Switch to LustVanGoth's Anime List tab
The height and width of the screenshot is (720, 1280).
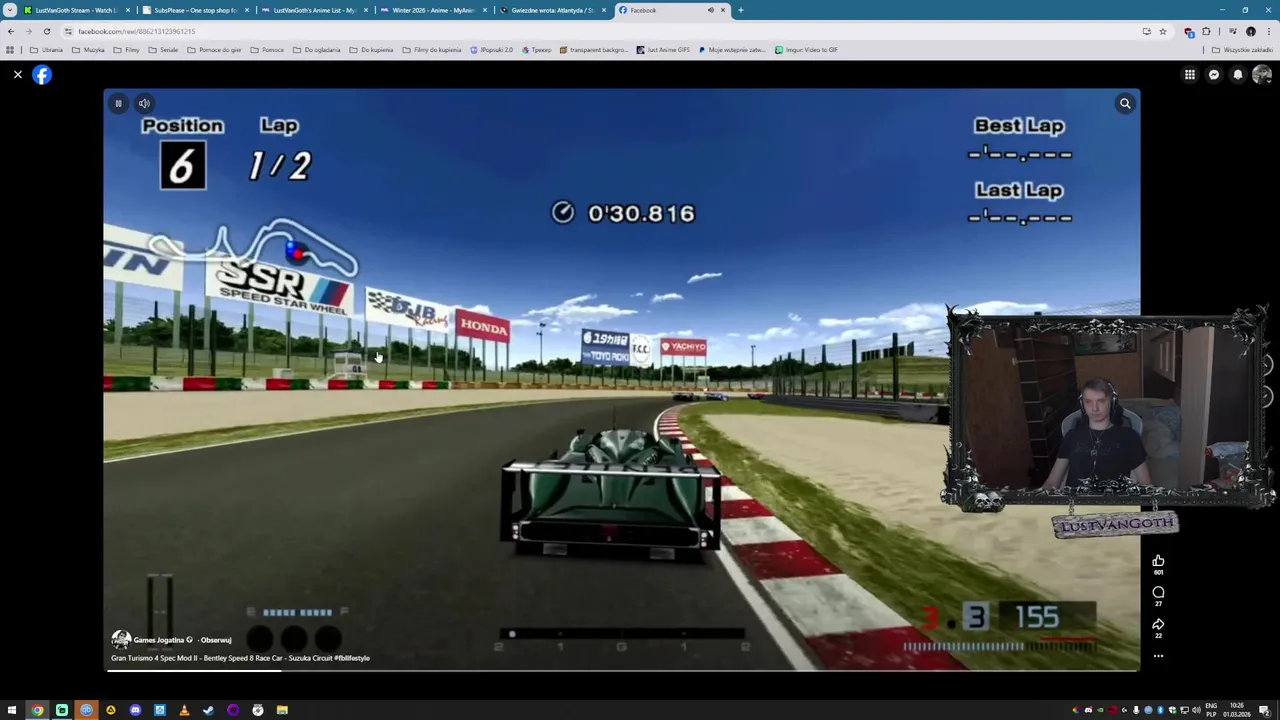314,10
